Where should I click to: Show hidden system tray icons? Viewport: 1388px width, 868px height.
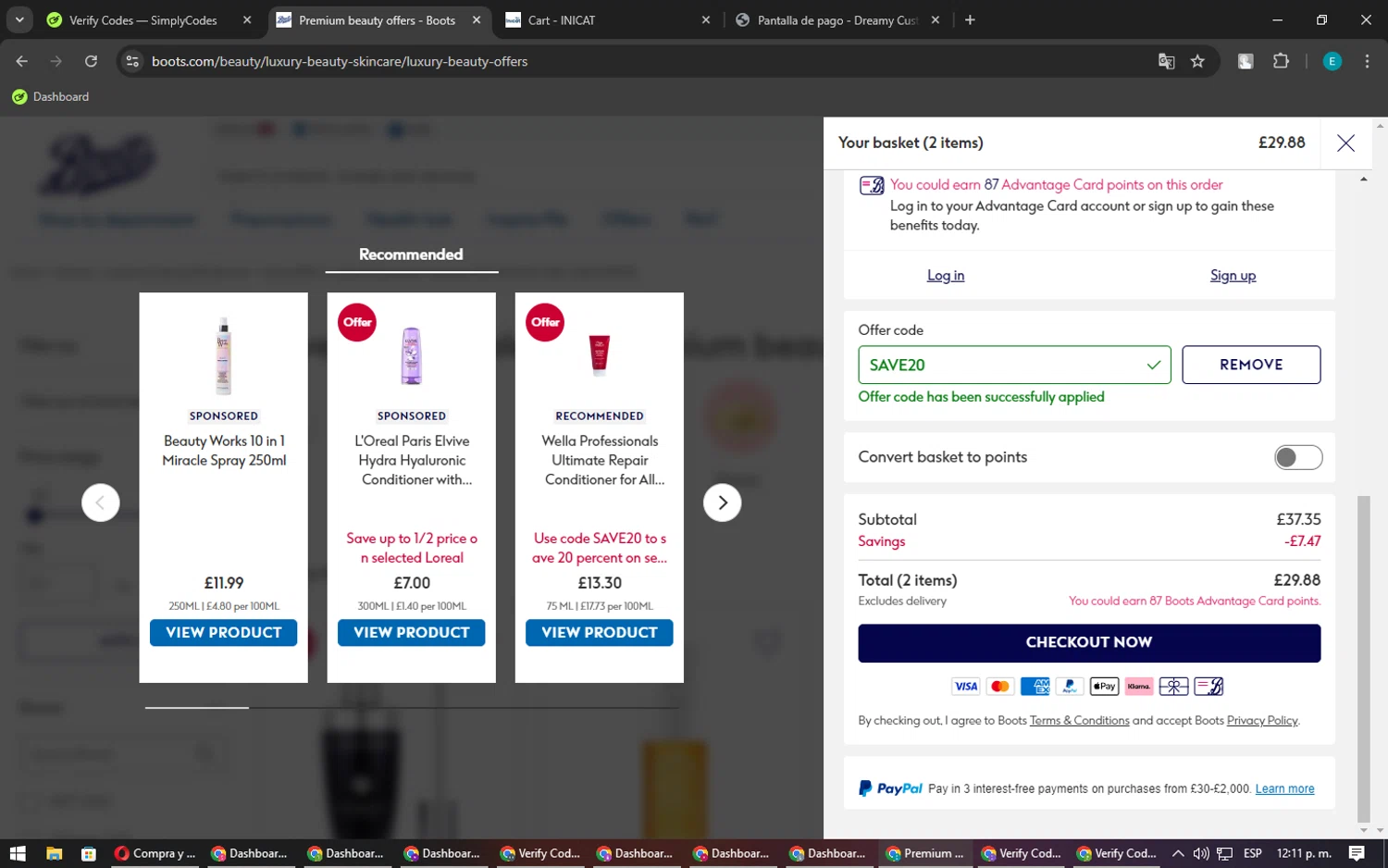pos(1177,853)
